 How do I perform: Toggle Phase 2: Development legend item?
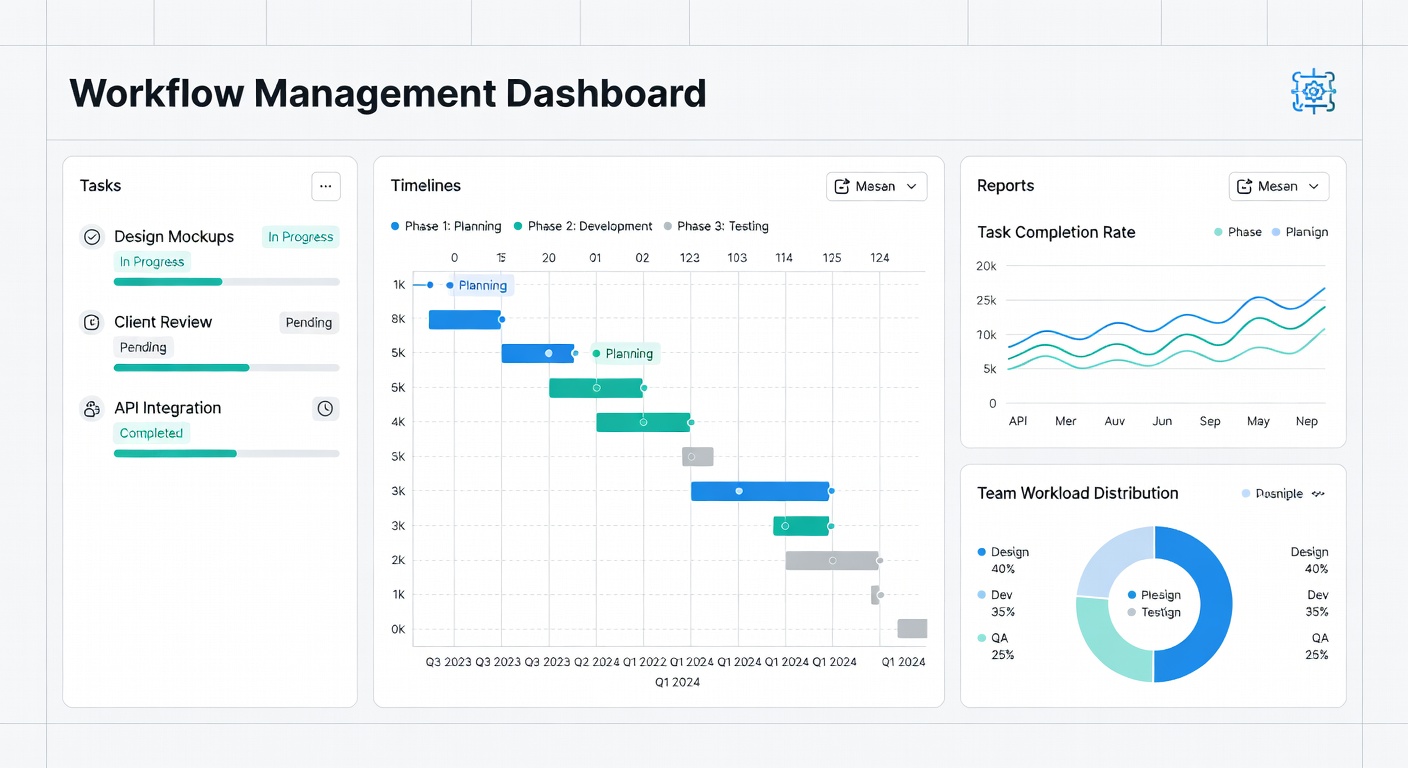pyautogui.click(x=583, y=226)
